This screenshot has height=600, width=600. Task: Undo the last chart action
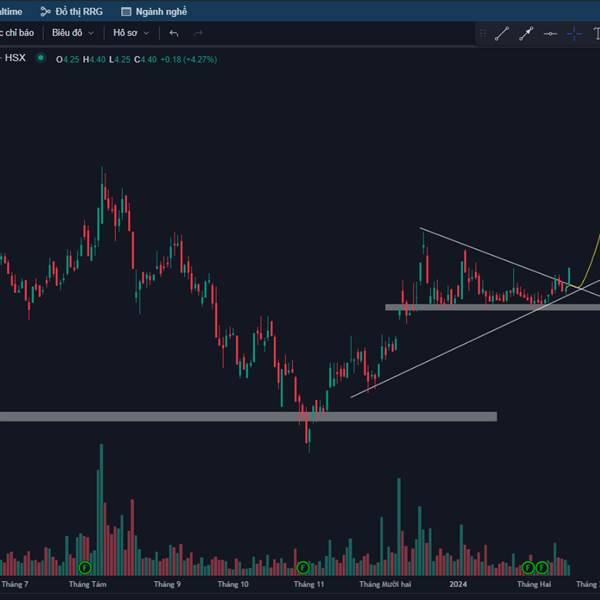[174, 33]
